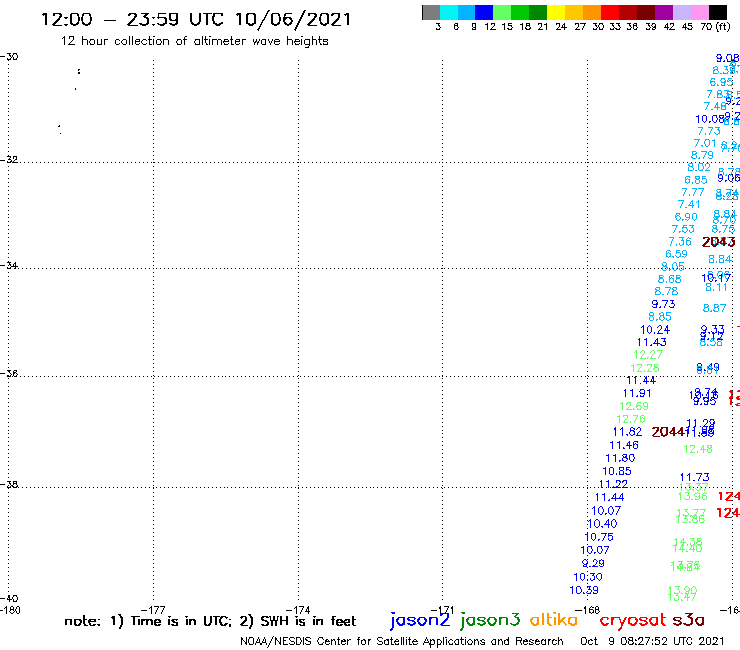Click green wave height value '12.48'

698,449
